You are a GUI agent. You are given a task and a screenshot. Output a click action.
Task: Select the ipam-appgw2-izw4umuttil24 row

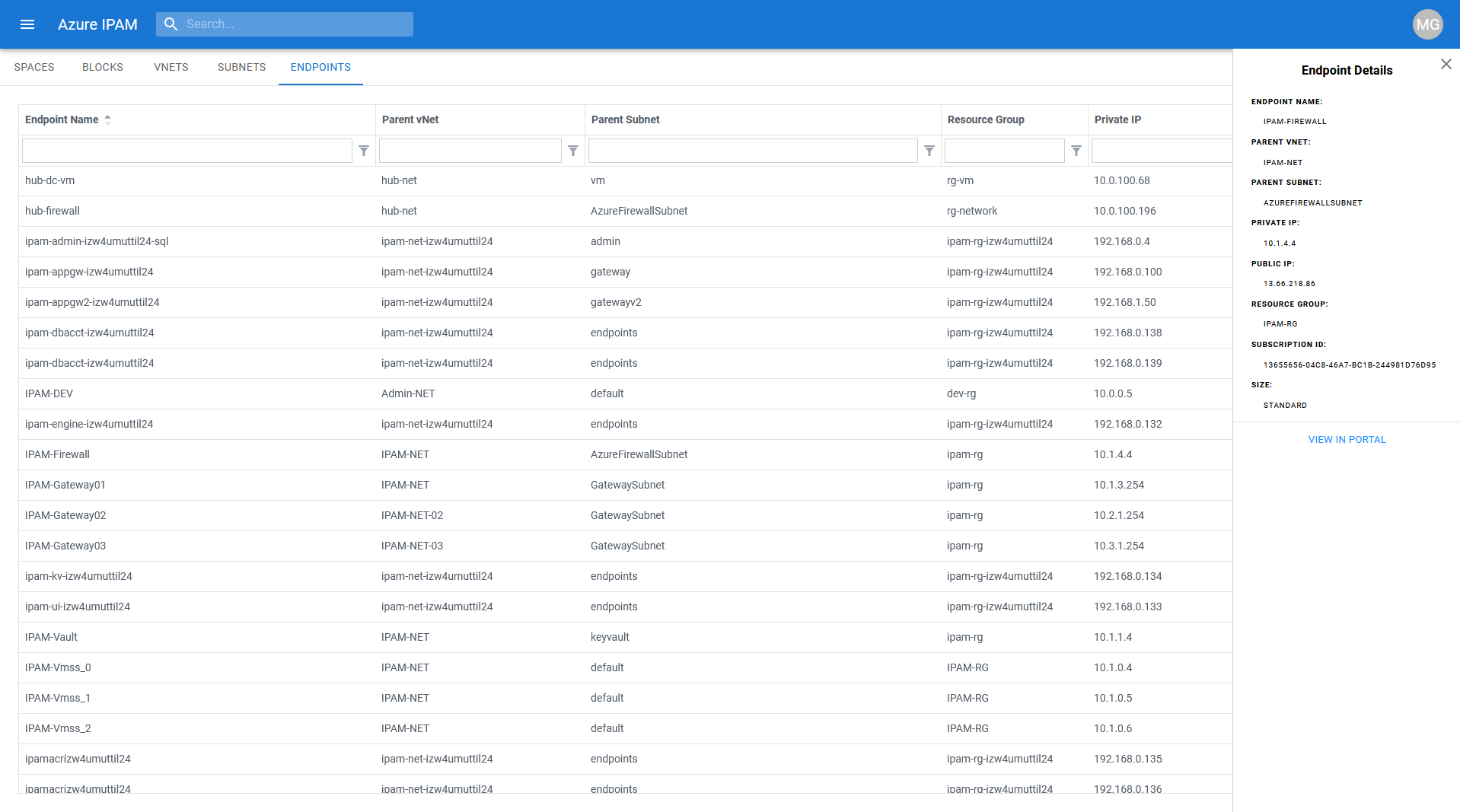click(x=625, y=302)
